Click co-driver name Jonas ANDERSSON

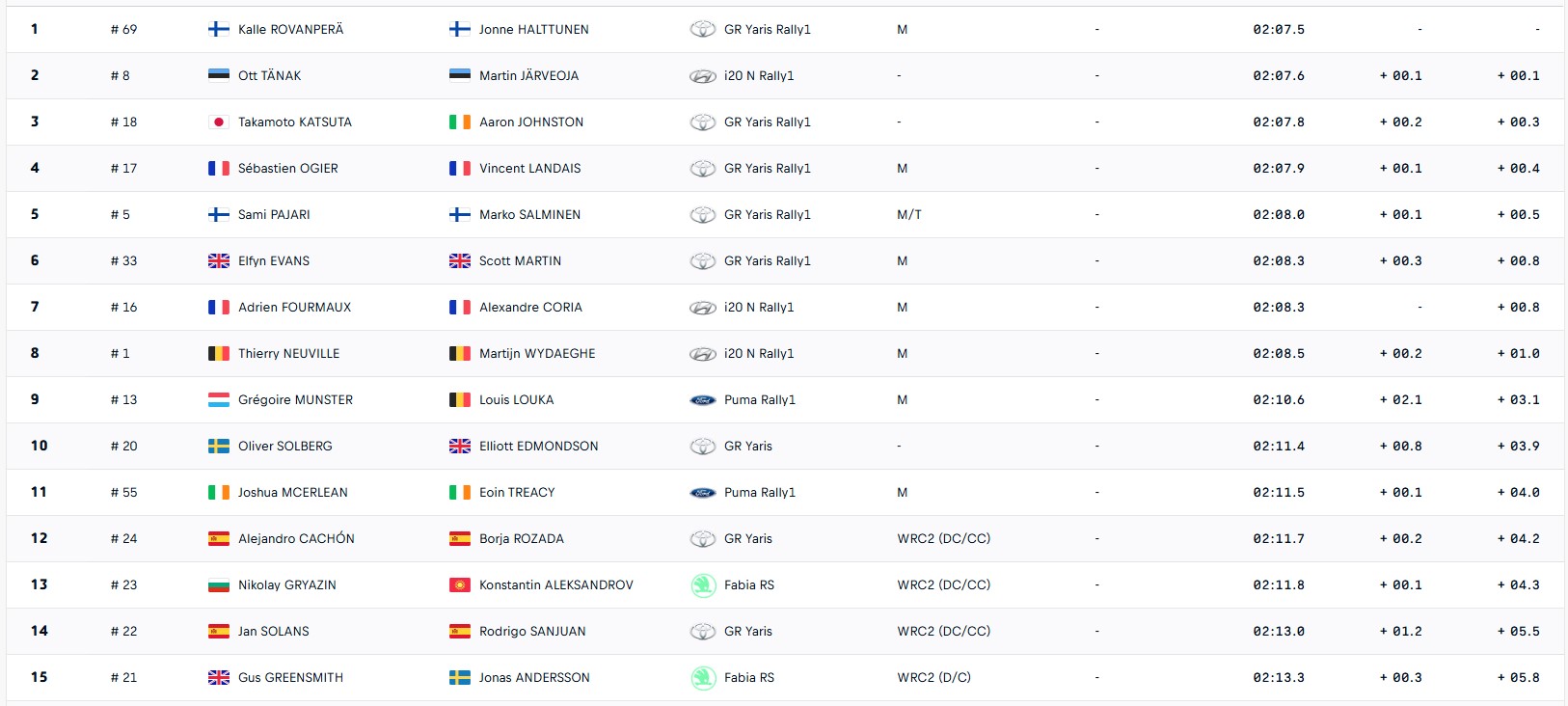click(x=534, y=678)
